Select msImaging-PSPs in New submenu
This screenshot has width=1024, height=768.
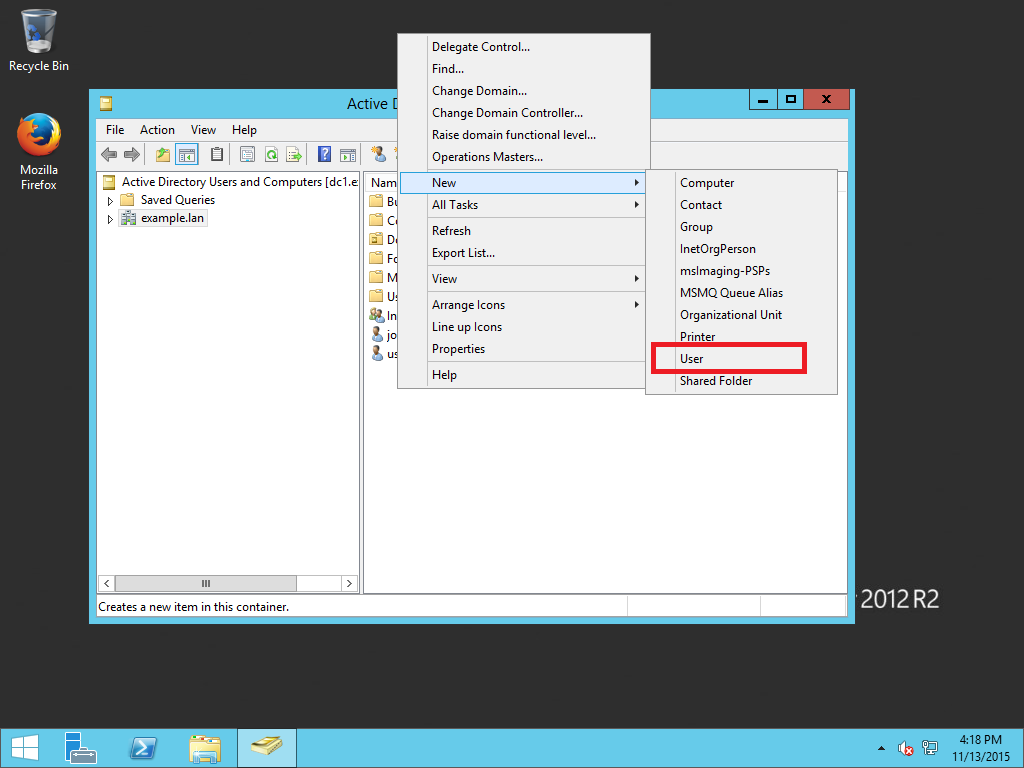point(741,271)
